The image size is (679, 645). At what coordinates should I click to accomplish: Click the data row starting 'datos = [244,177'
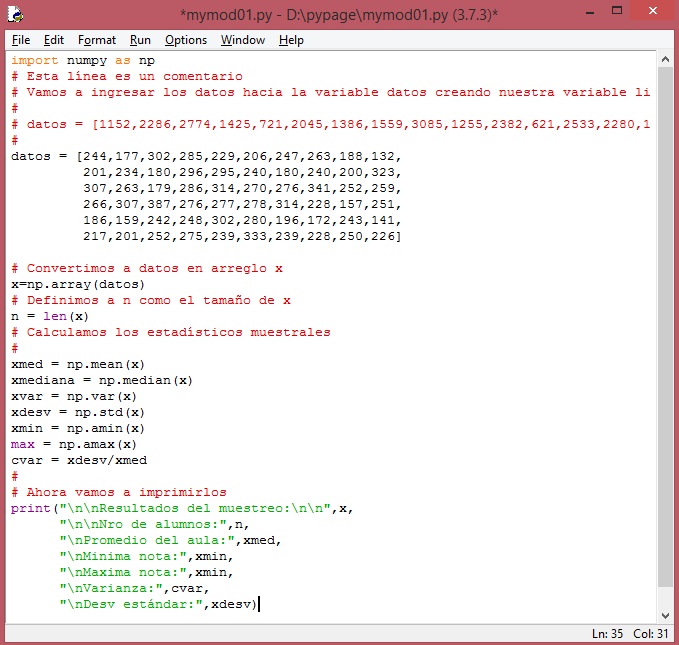pos(207,156)
